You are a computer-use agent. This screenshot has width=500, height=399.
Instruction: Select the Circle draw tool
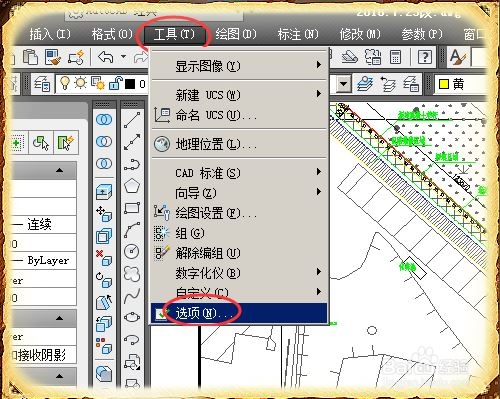[x=132, y=251]
